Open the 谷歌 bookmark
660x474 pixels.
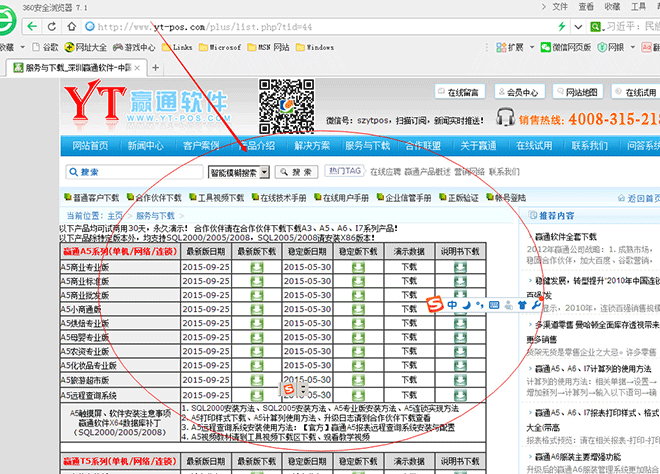pyautogui.click(x=45, y=47)
